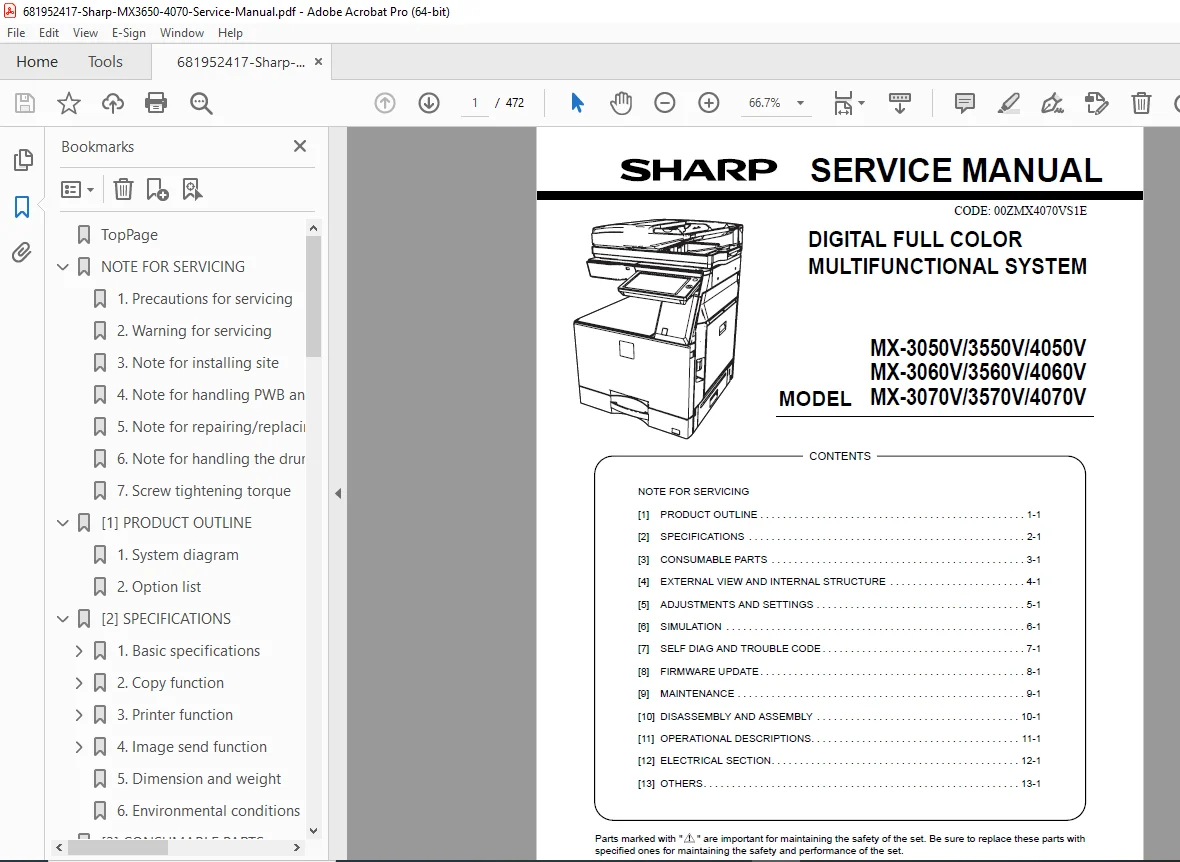
Task: Print the document with printer icon
Action: [156, 103]
